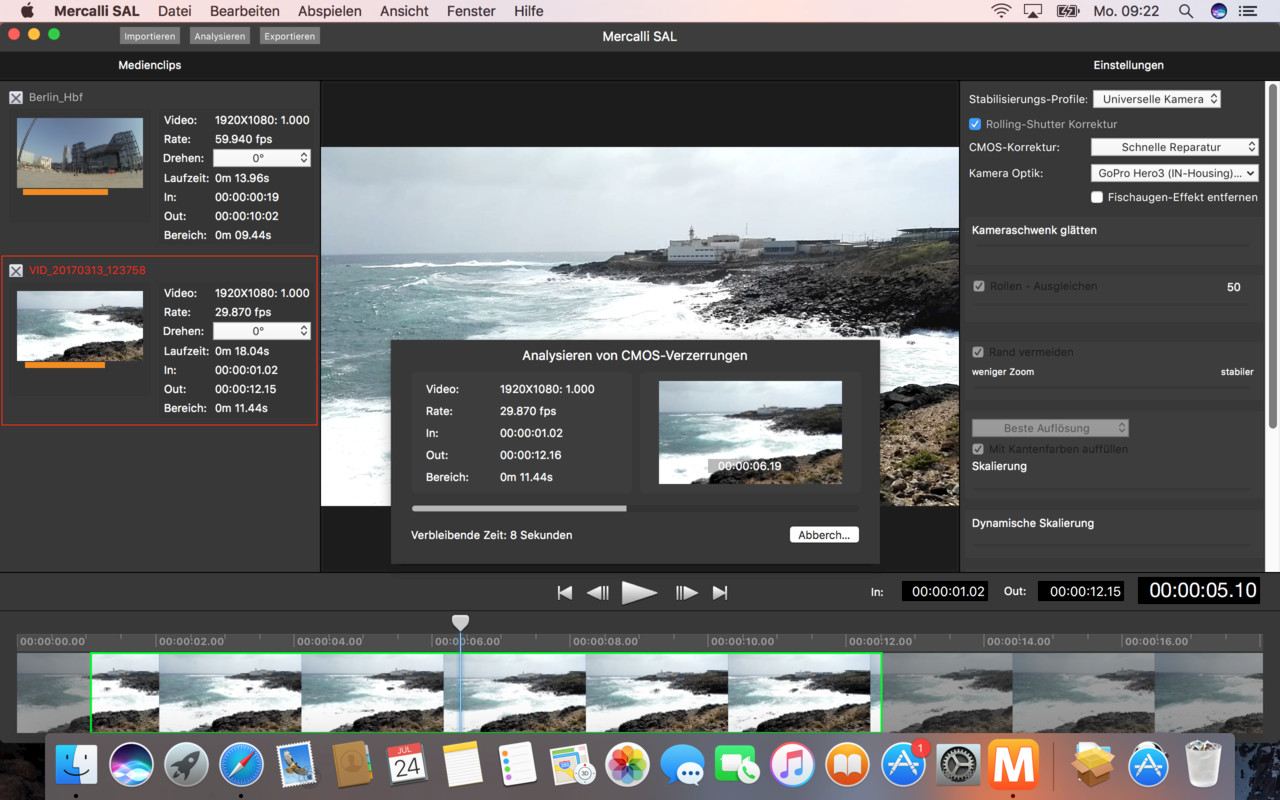Open Contacts book in the Dock
This screenshot has width=1280, height=800.
[x=351, y=766]
